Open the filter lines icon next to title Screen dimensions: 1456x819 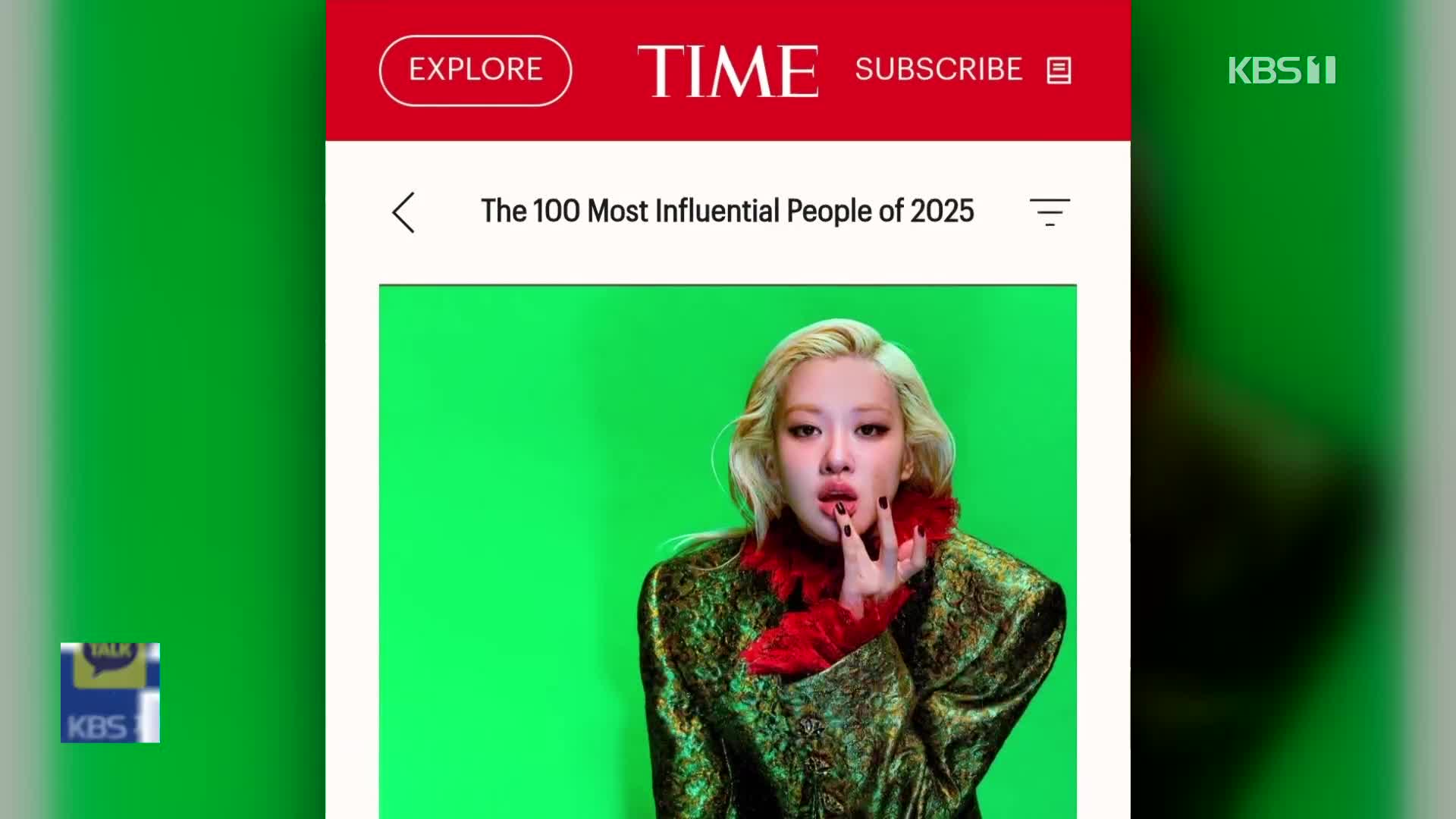tap(1050, 212)
